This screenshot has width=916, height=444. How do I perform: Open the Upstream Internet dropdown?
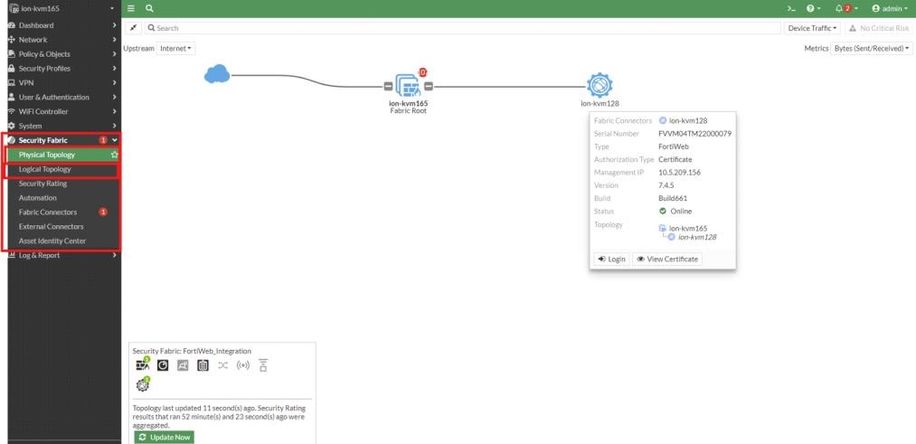[x=176, y=48]
